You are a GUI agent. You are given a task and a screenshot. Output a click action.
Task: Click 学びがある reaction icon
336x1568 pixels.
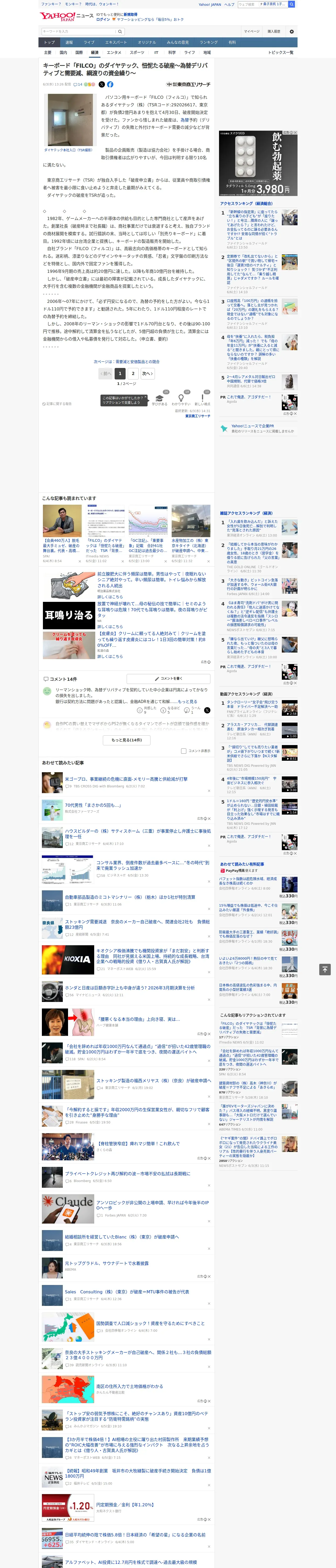(x=160, y=398)
